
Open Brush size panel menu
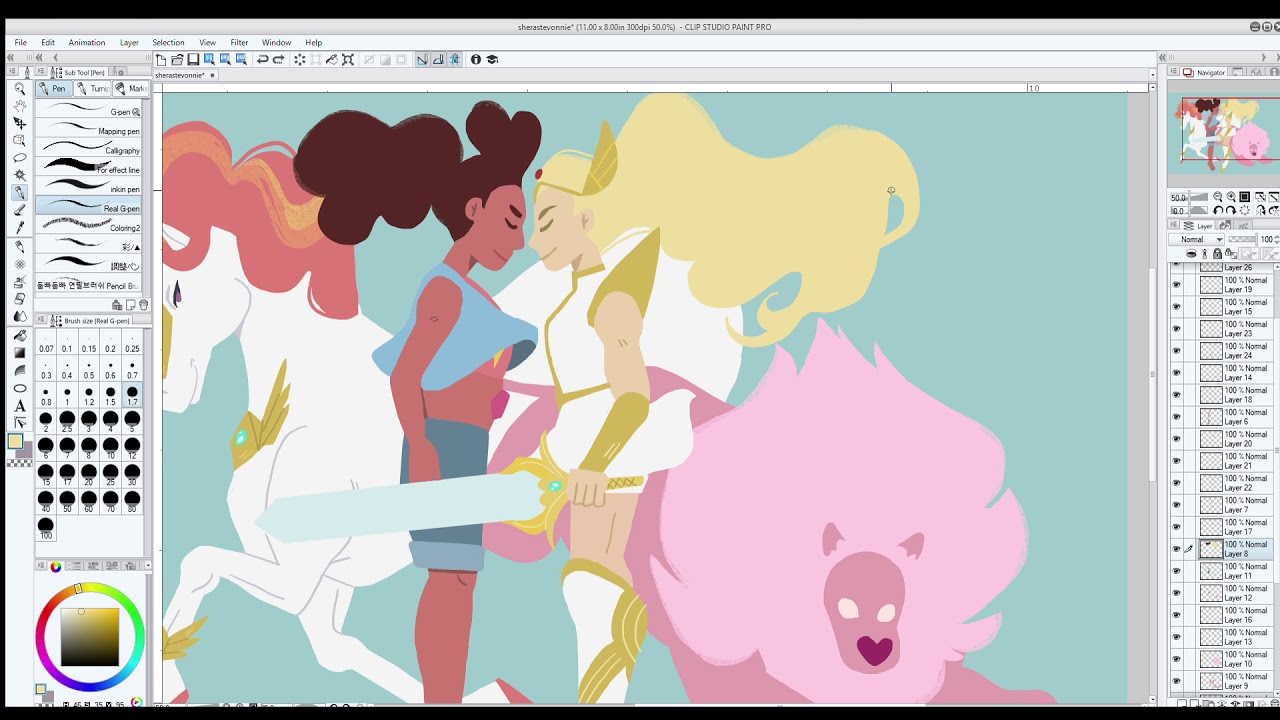click(43, 321)
